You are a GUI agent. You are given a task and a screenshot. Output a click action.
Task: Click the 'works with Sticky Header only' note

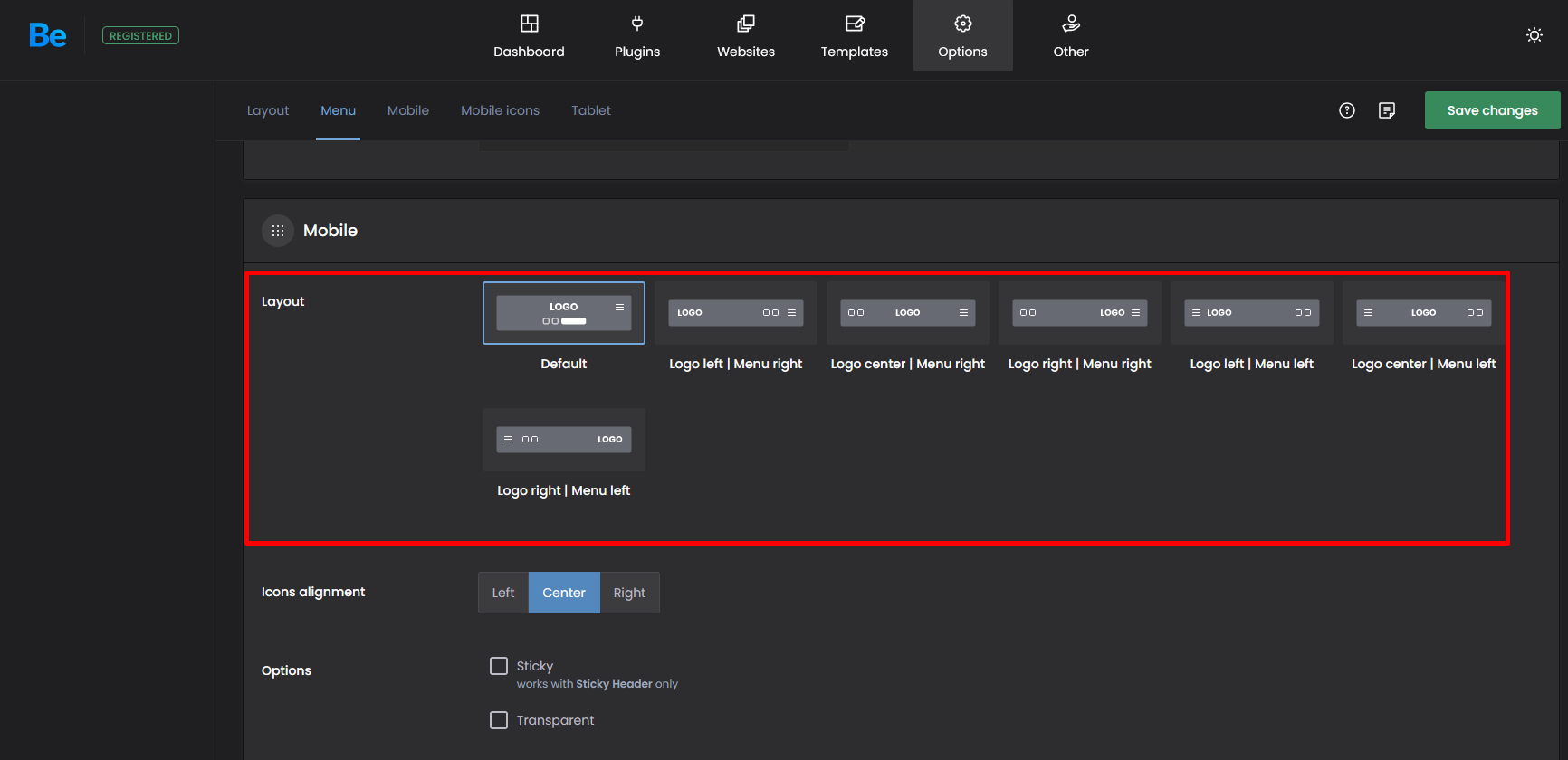click(x=598, y=684)
